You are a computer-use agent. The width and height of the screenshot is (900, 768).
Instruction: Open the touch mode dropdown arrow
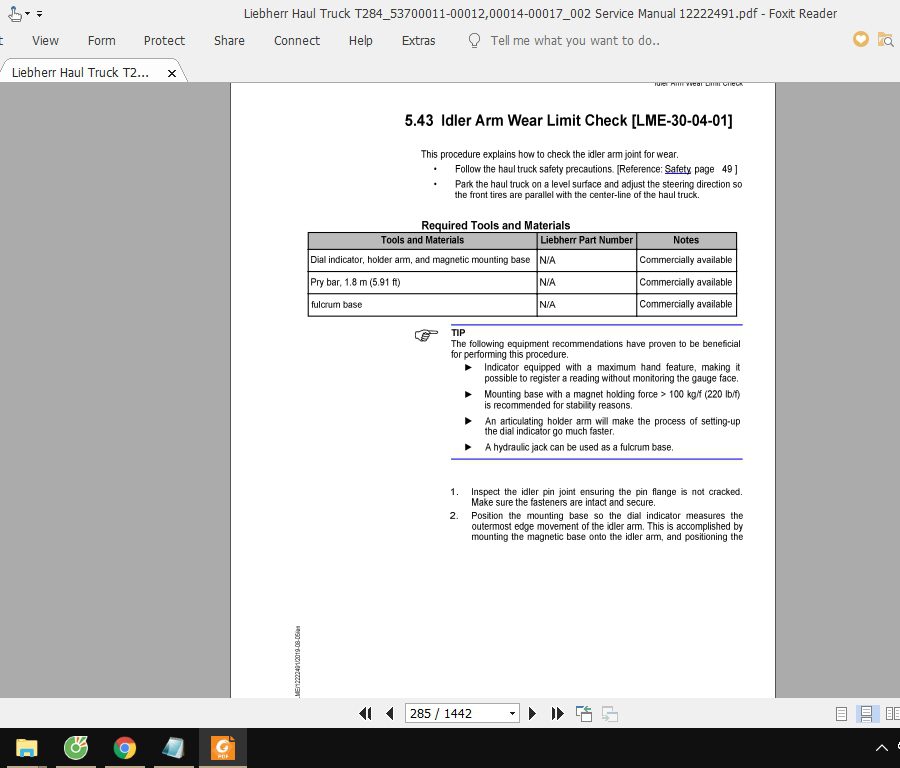click(28, 13)
